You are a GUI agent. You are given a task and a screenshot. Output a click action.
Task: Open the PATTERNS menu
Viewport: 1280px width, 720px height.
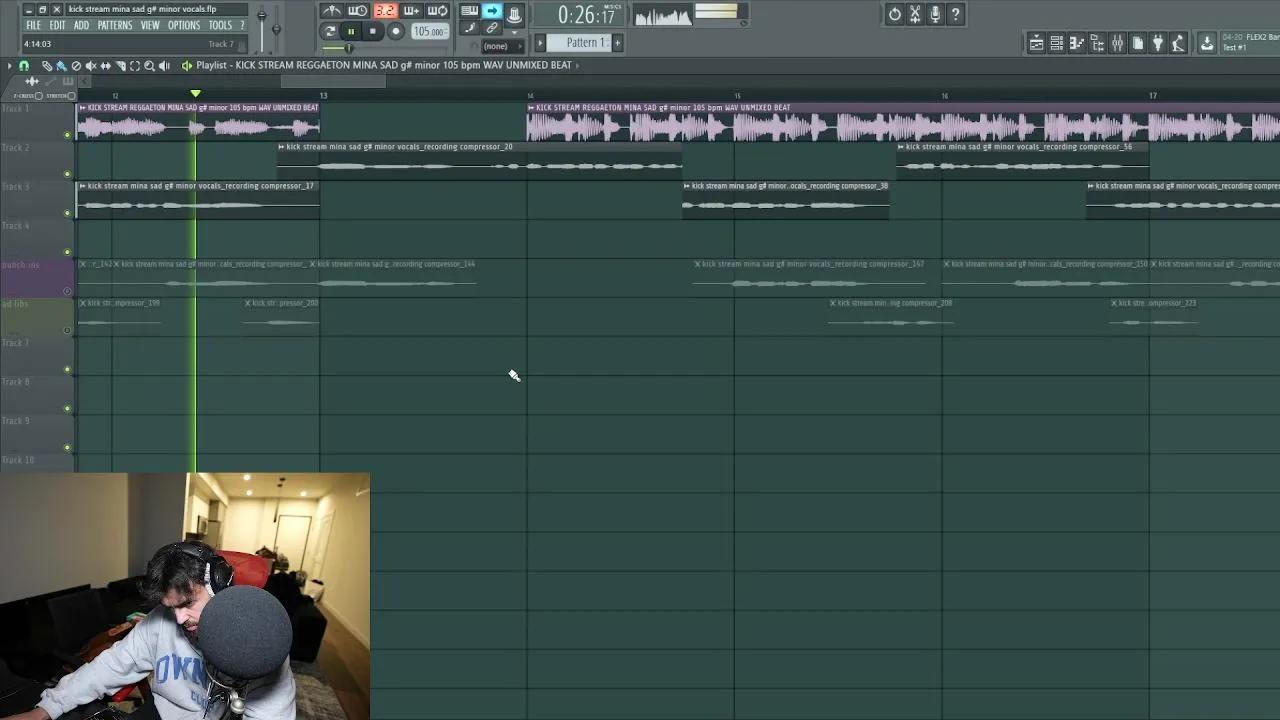(114, 25)
